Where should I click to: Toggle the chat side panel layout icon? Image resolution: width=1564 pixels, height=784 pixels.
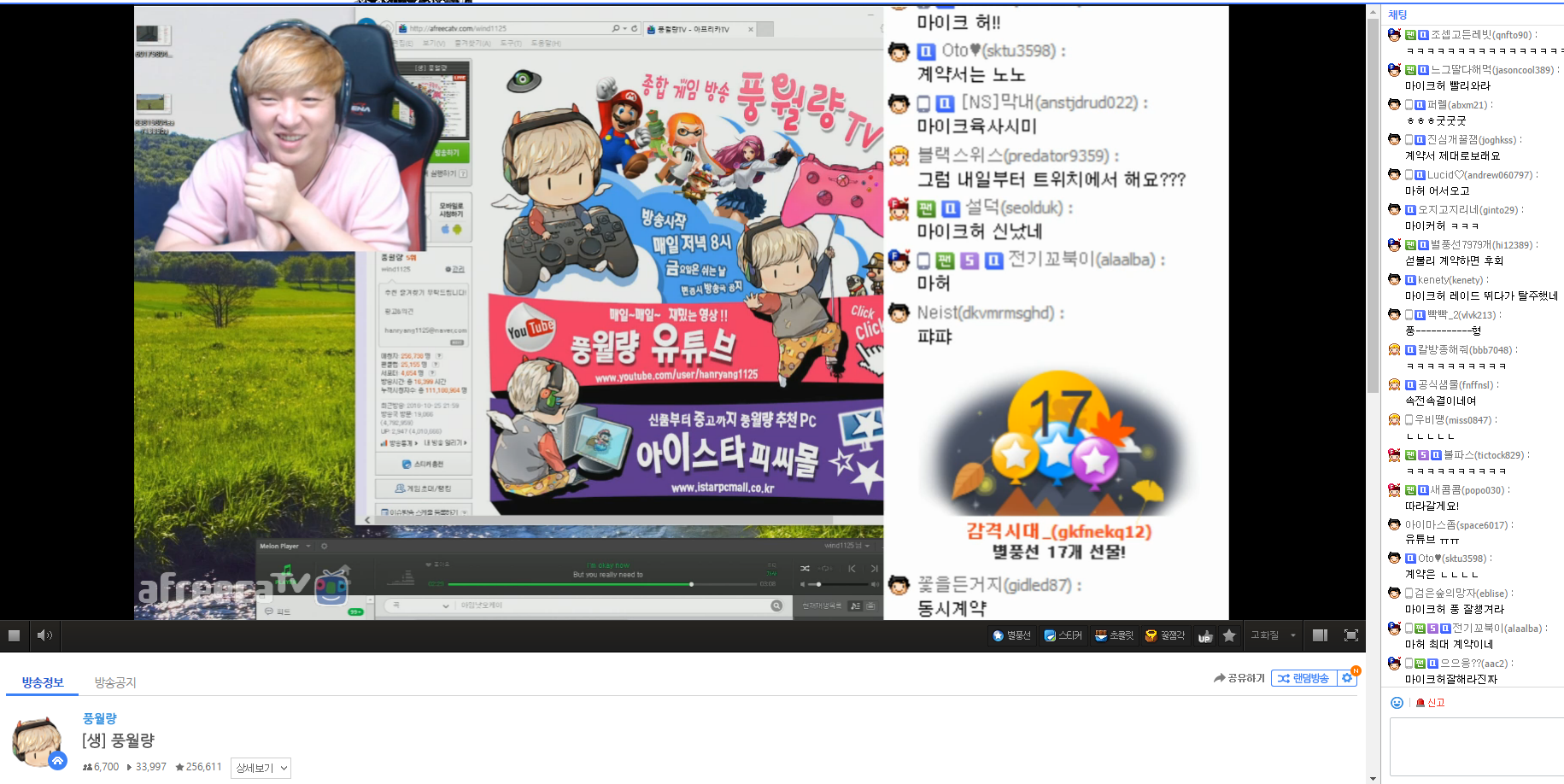[x=1320, y=635]
